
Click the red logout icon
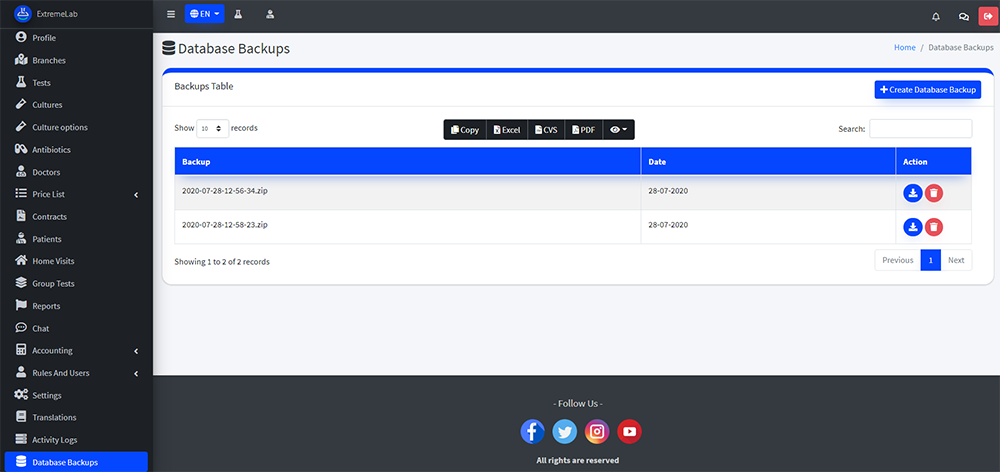point(988,16)
